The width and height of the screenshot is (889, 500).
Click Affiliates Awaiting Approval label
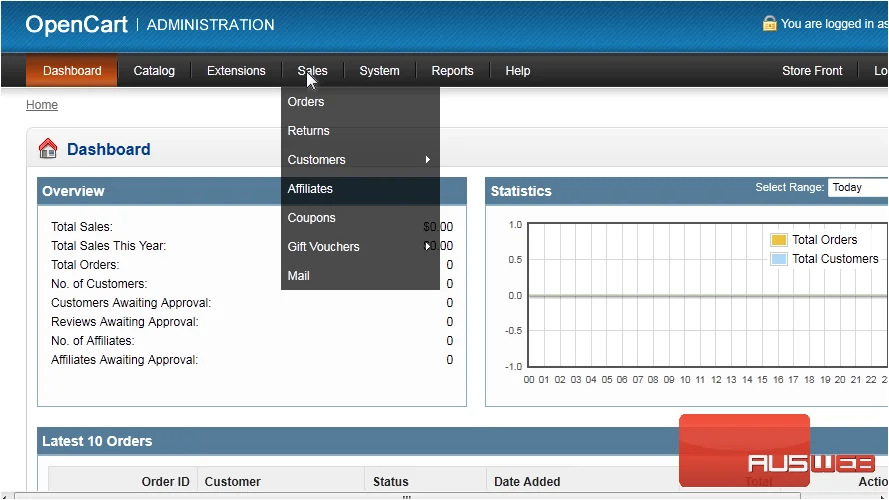point(125,360)
